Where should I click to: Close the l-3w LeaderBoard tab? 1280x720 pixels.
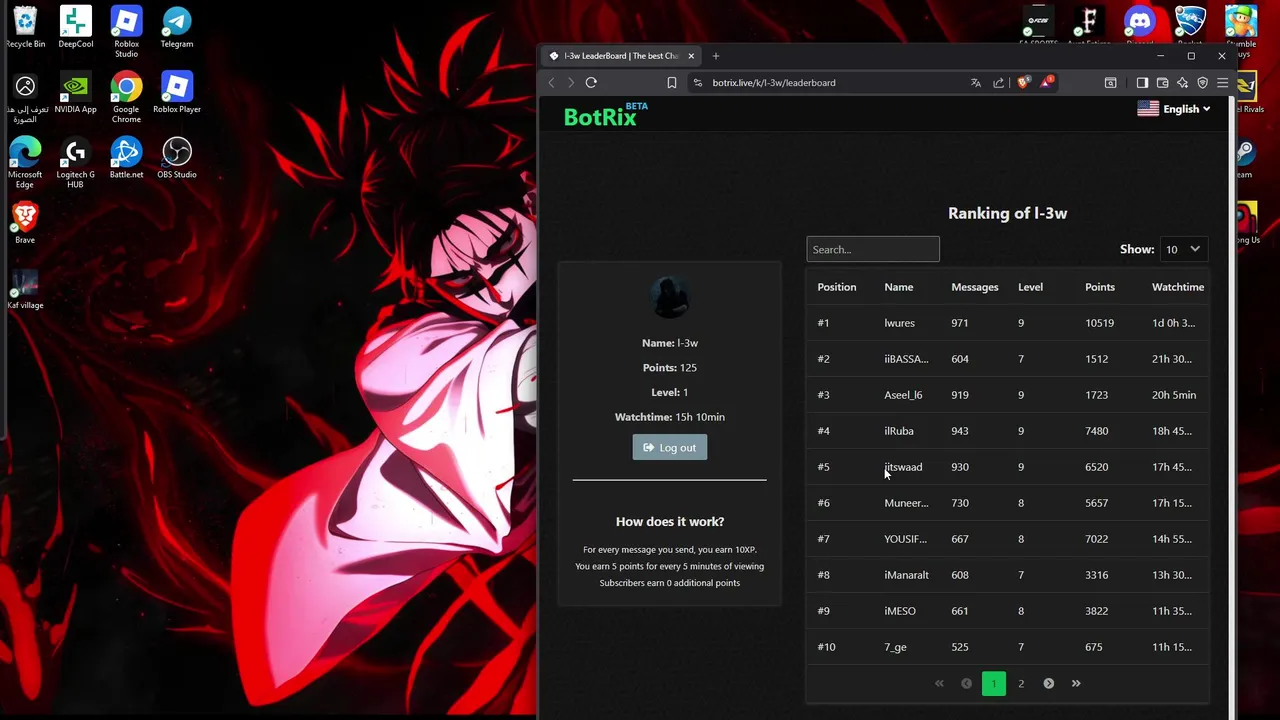[690, 56]
